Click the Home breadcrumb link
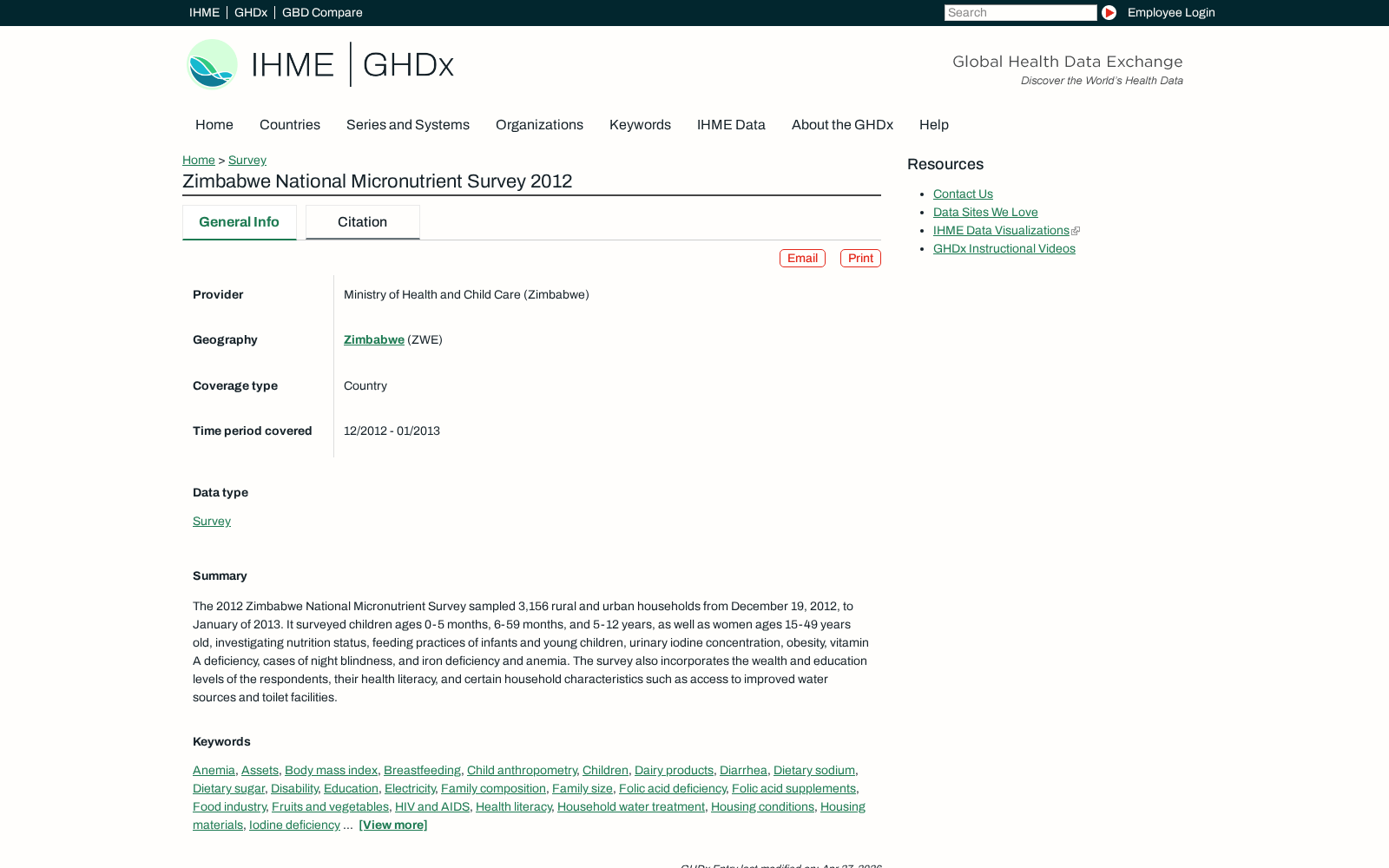 tap(199, 161)
